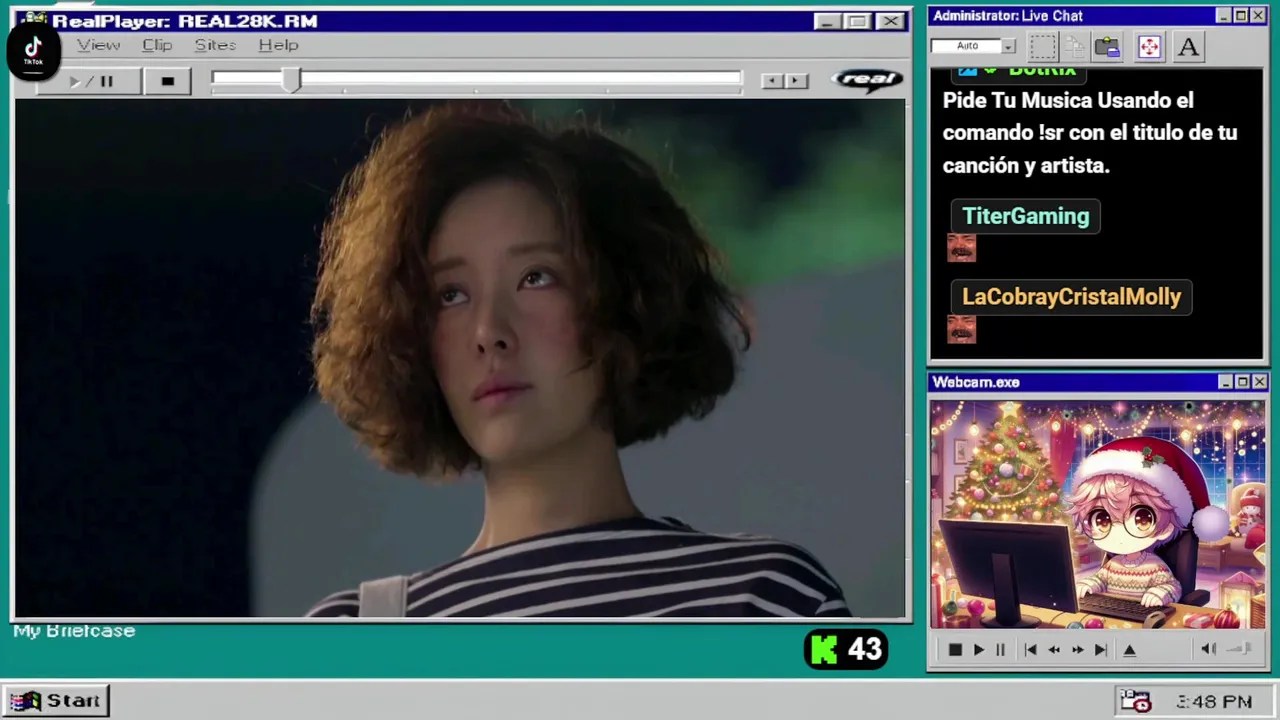Click the letter A font tool
Viewport: 1280px width, 720px height.
(1188, 47)
